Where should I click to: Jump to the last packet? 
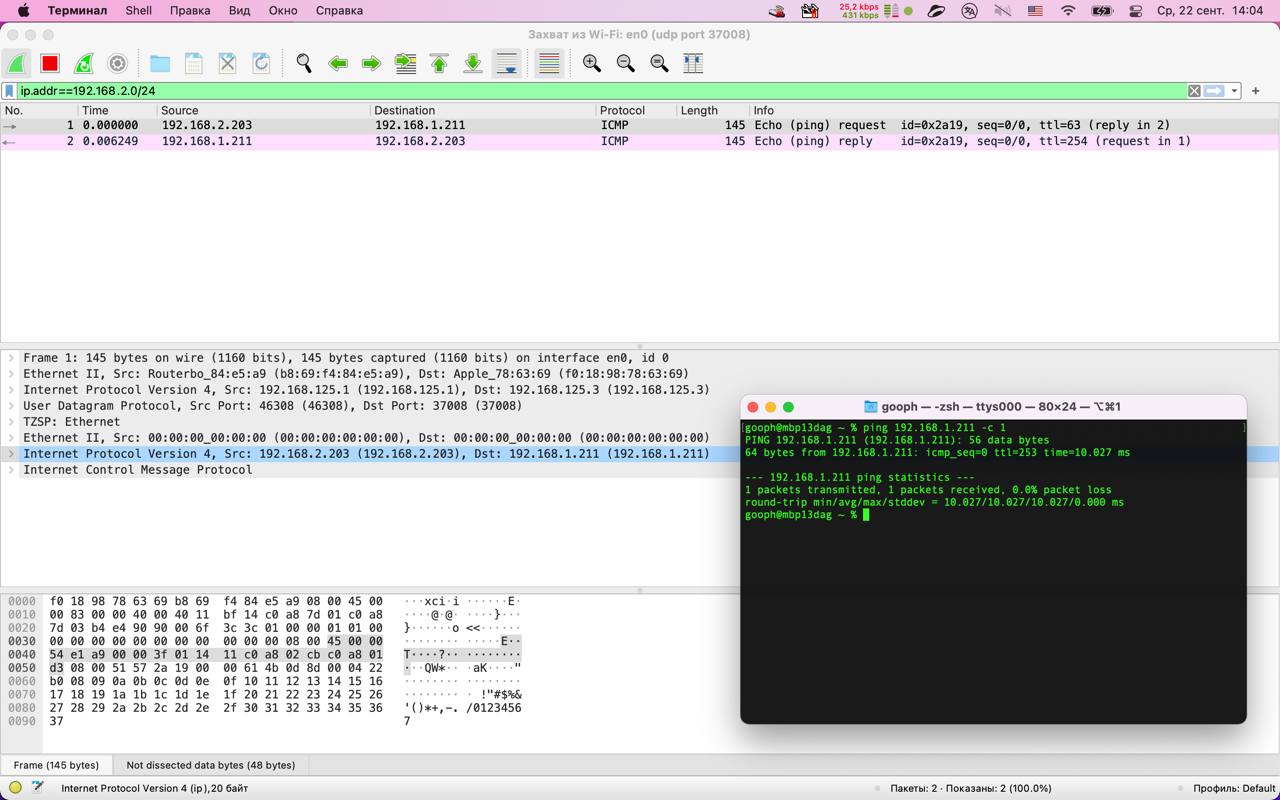click(473, 63)
